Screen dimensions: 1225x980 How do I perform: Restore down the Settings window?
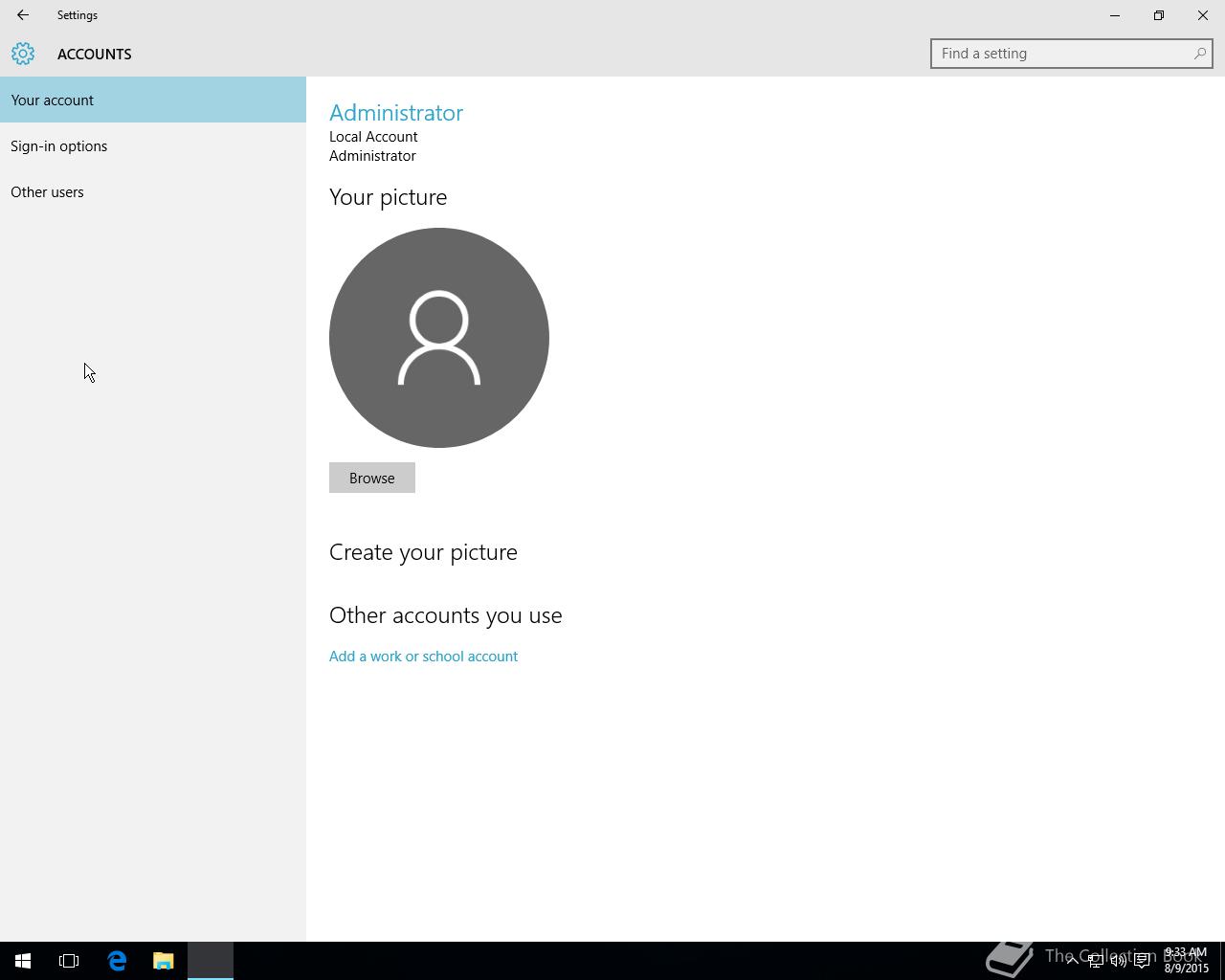[1159, 15]
